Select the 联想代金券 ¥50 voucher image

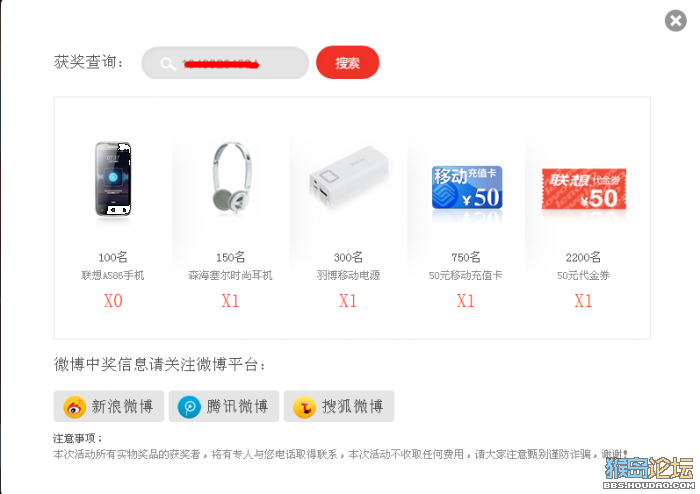point(584,189)
